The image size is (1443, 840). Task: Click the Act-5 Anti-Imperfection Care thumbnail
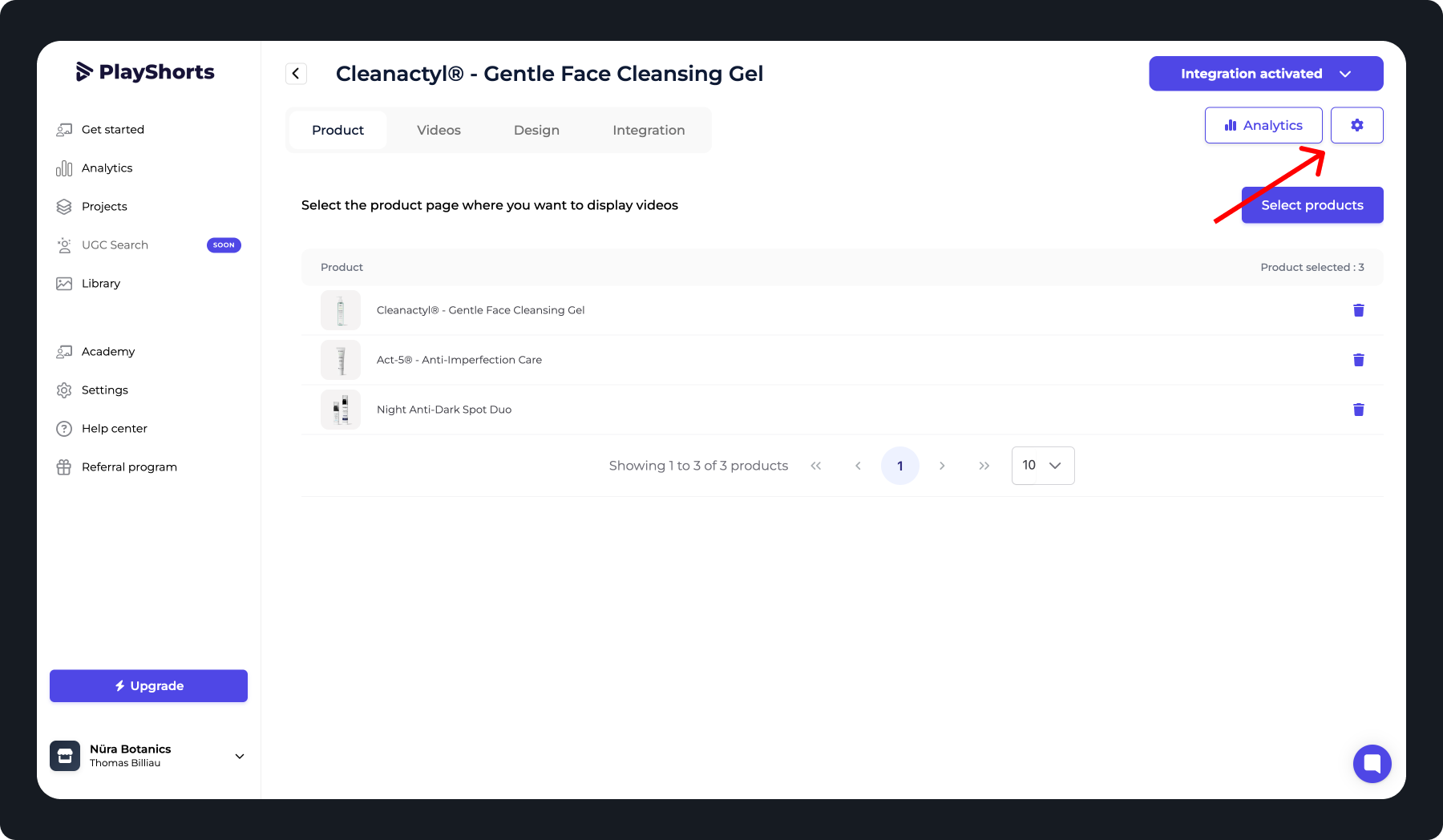click(341, 360)
